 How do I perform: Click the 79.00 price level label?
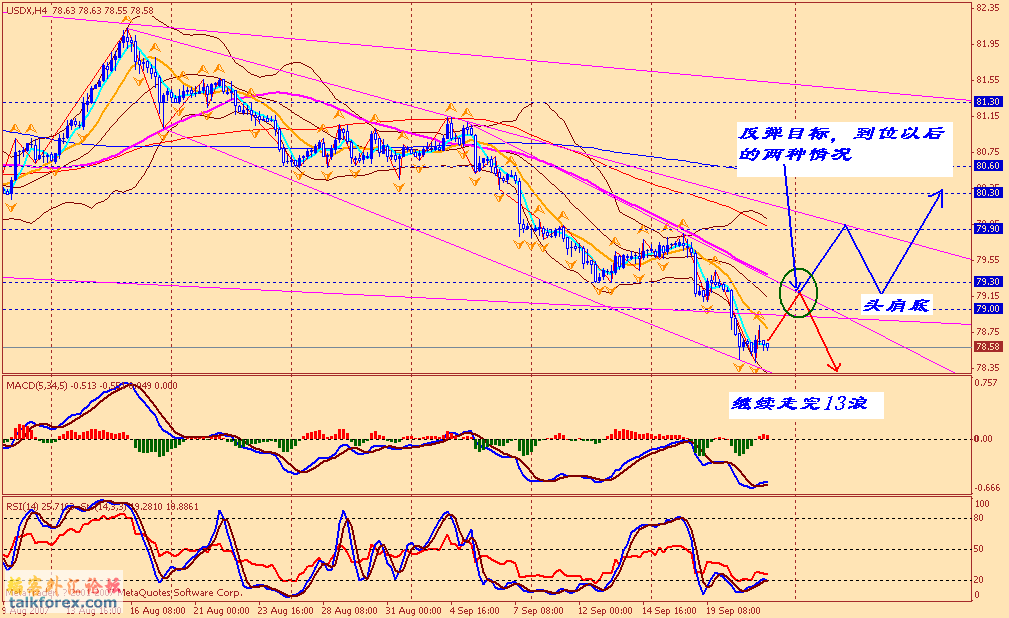tap(988, 309)
